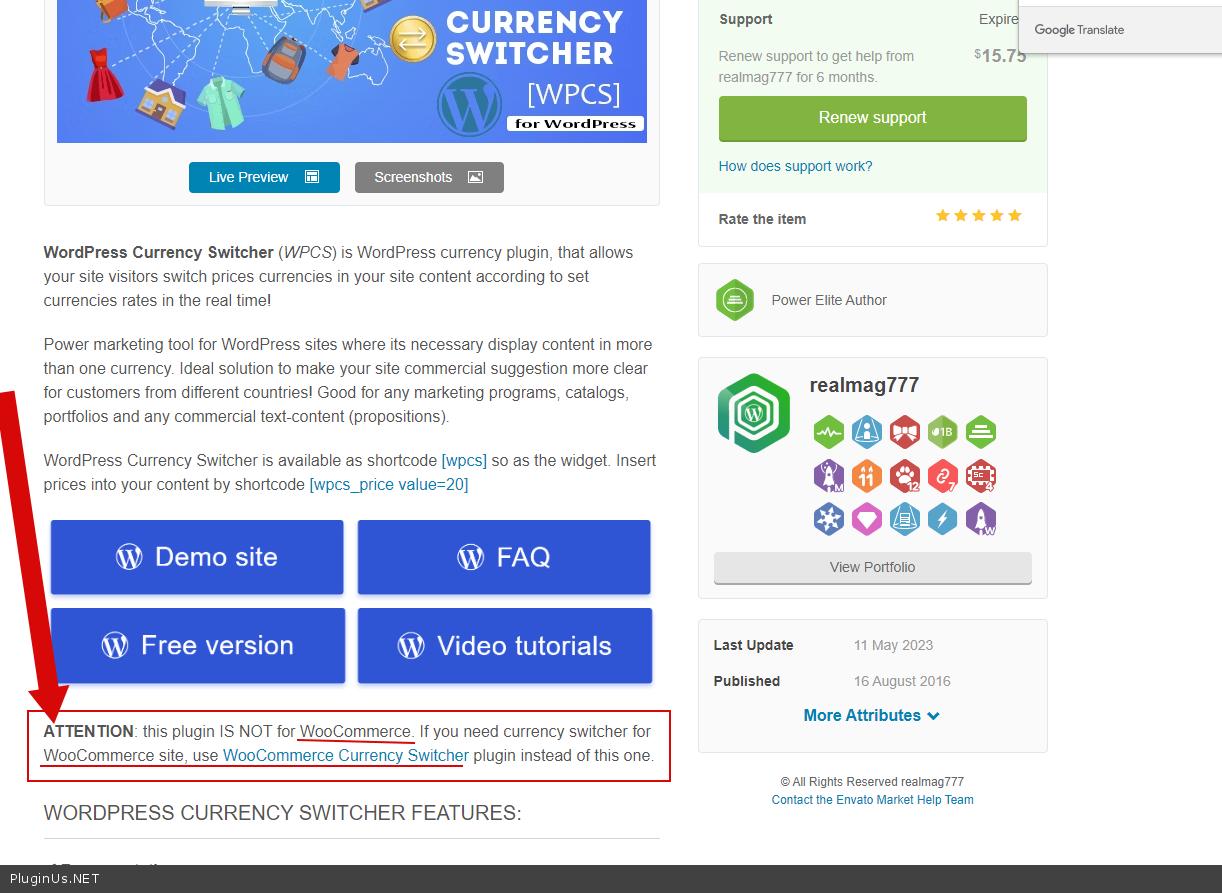Viewport: 1222px width, 893px height.
Task: Open How does support work link
Action: click(795, 166)
